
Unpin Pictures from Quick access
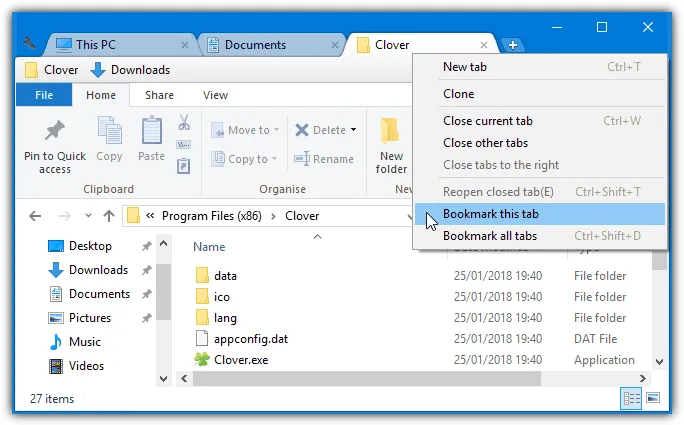click(x=146, y=318)
